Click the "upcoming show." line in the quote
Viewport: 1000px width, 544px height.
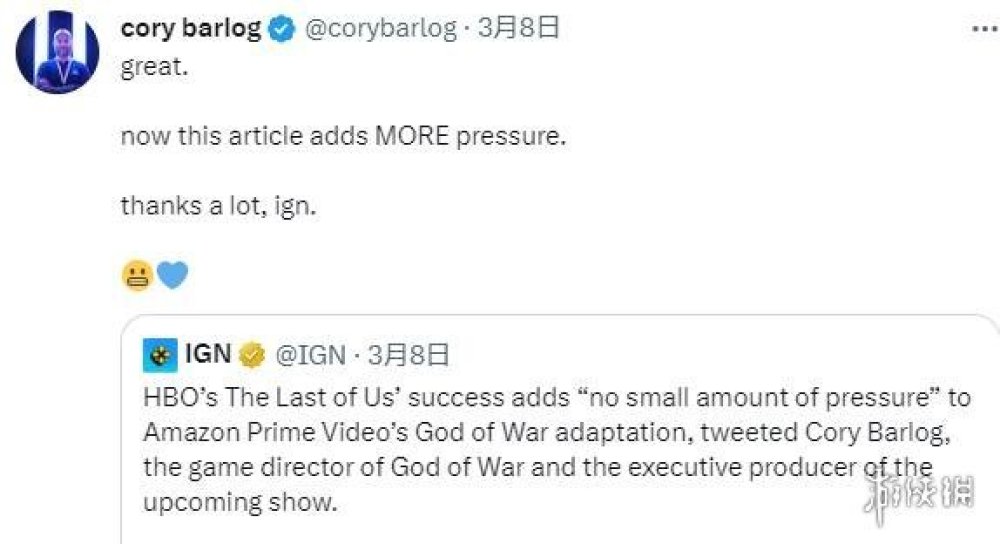[x=240, y=501]
